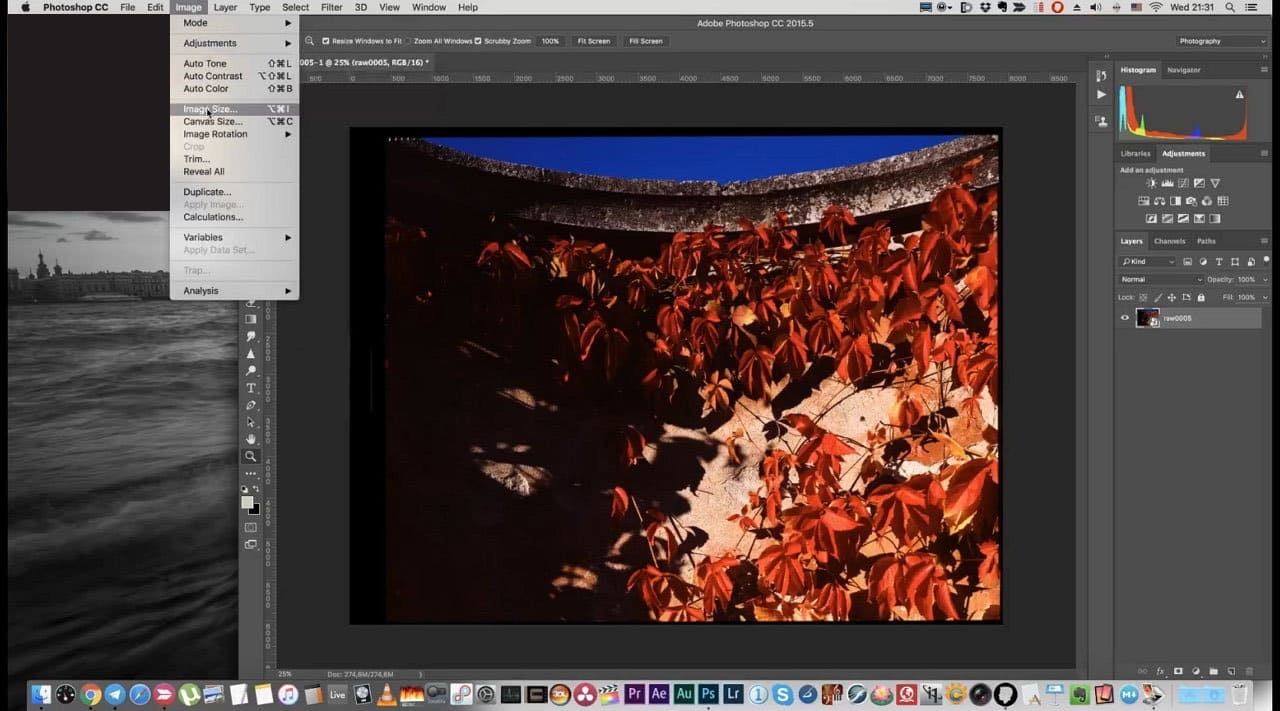Toggle the layer filter on/off switch

[1266, 260]
